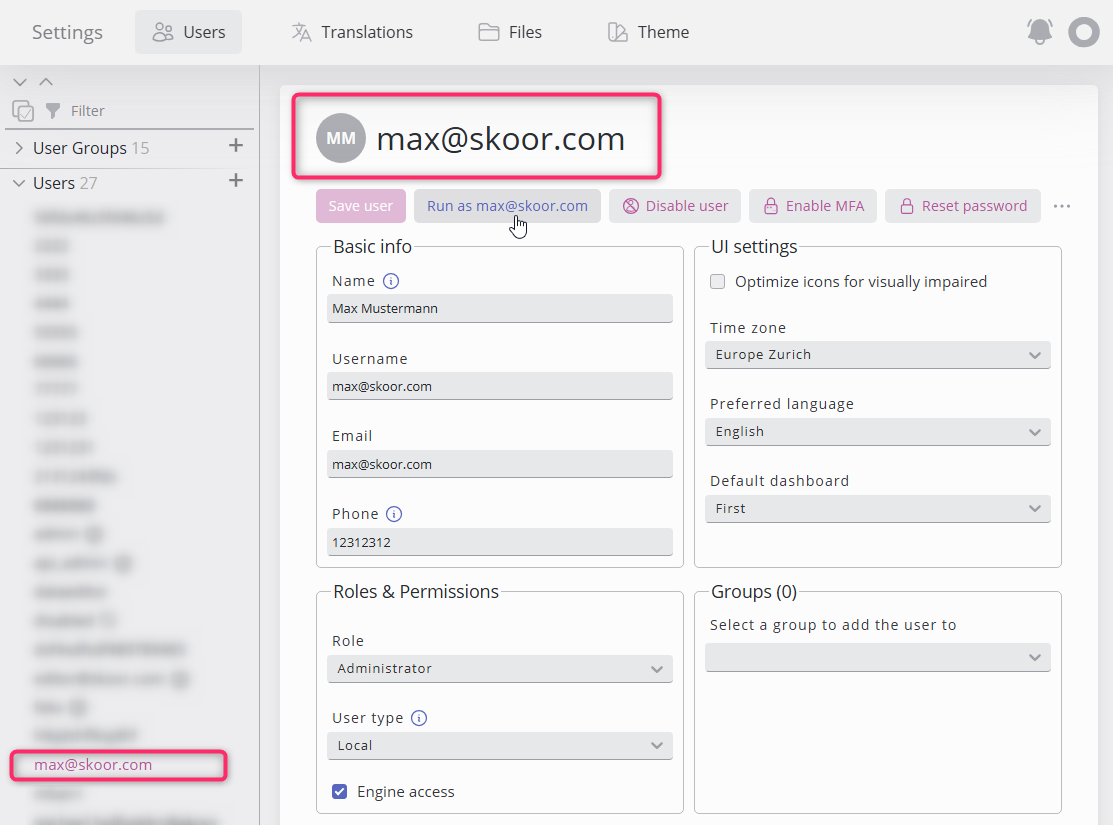Click the multi-select checkbox icon in sidebar
1113x825 pixels.
click(23, 111)
